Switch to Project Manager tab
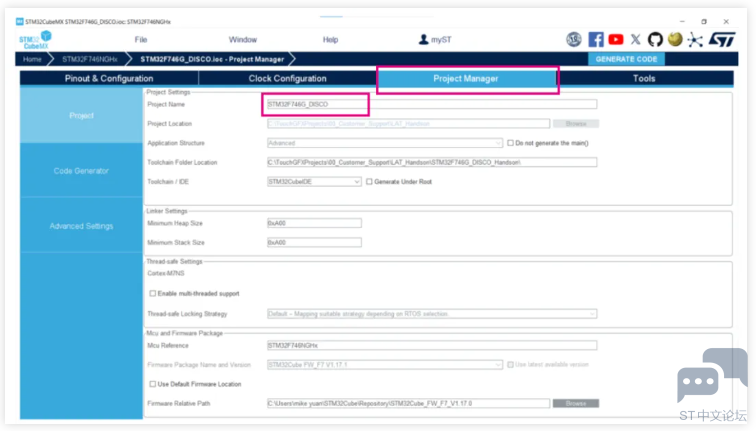Viewport: 756px width, 431px height. click(x=466, y=79)
